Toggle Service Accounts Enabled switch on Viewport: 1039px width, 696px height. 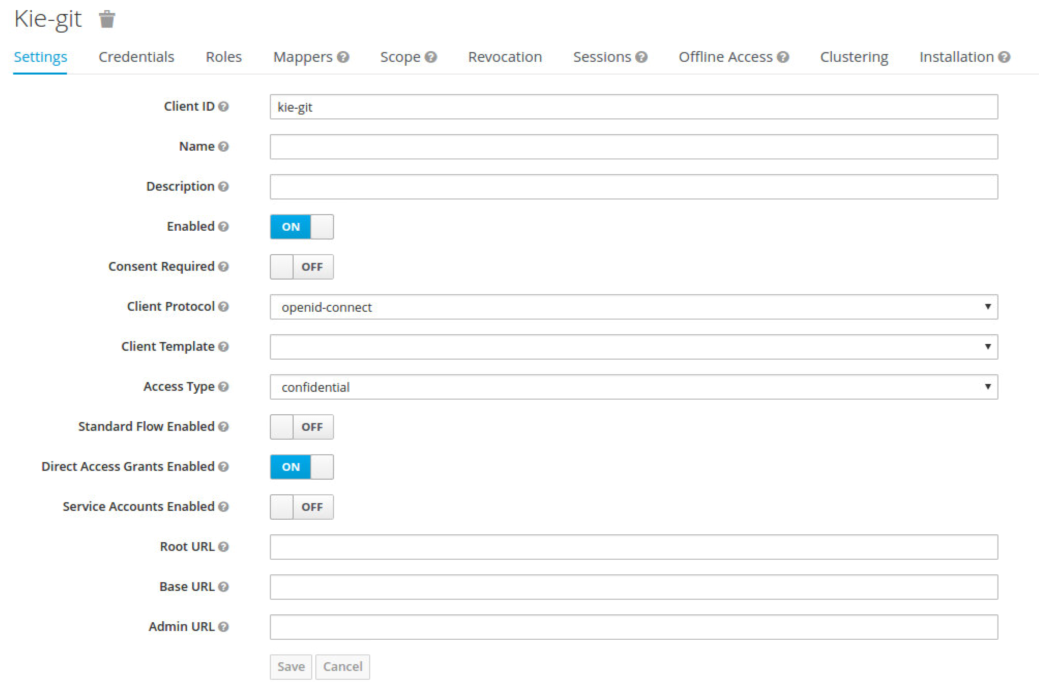(301, 507)
